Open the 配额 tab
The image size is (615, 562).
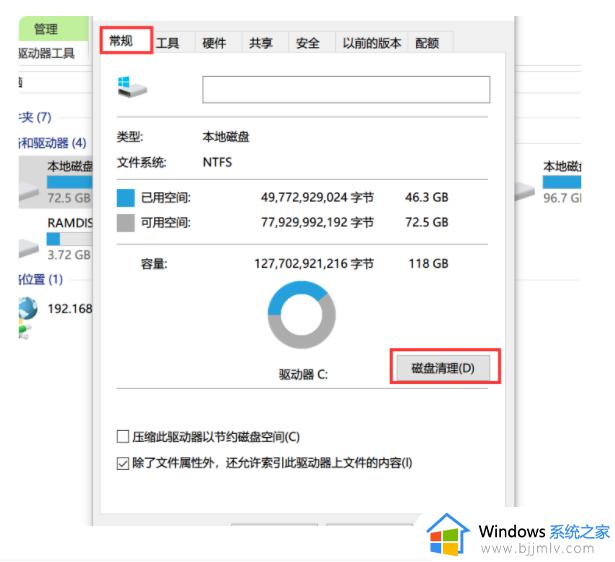click(x=427, y=43)
